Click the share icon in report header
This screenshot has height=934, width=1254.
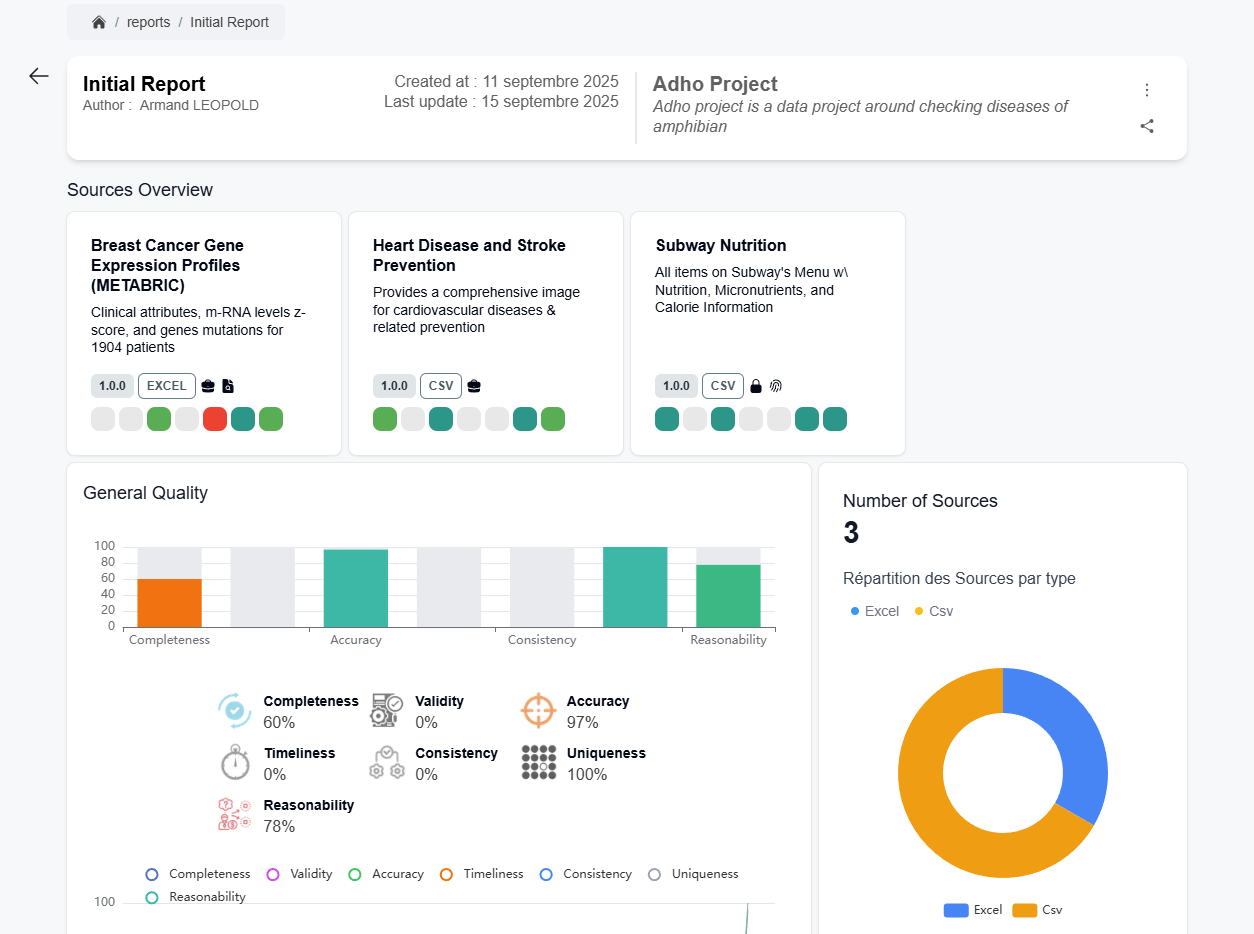pyautogui.click(x=1147, y=126)
